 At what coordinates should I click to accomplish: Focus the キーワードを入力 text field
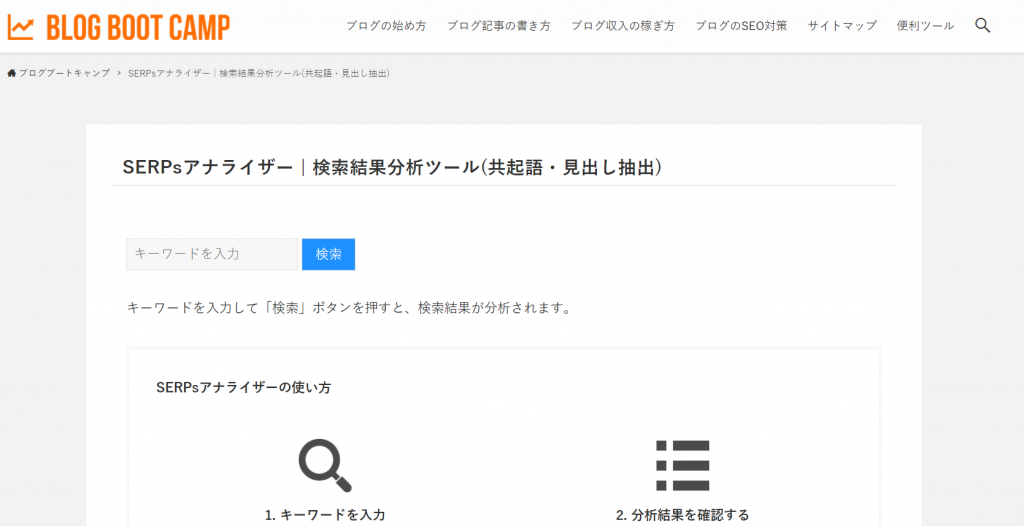[212, 254]
